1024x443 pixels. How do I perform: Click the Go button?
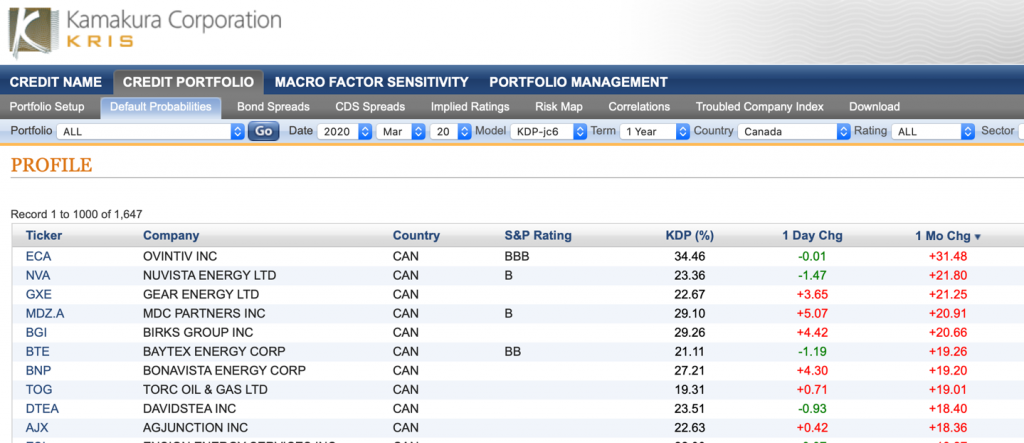[263, 131]
